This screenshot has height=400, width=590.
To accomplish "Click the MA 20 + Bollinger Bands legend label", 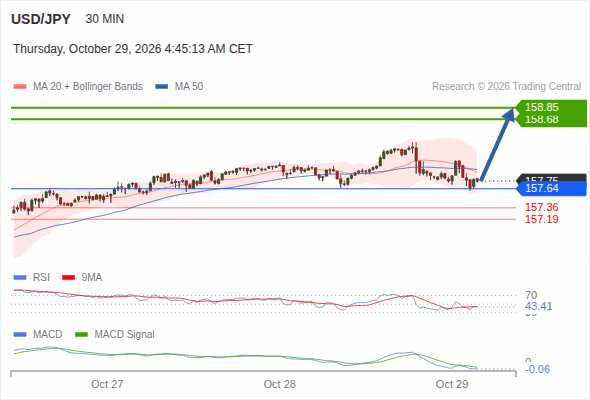I will [88, 87].
